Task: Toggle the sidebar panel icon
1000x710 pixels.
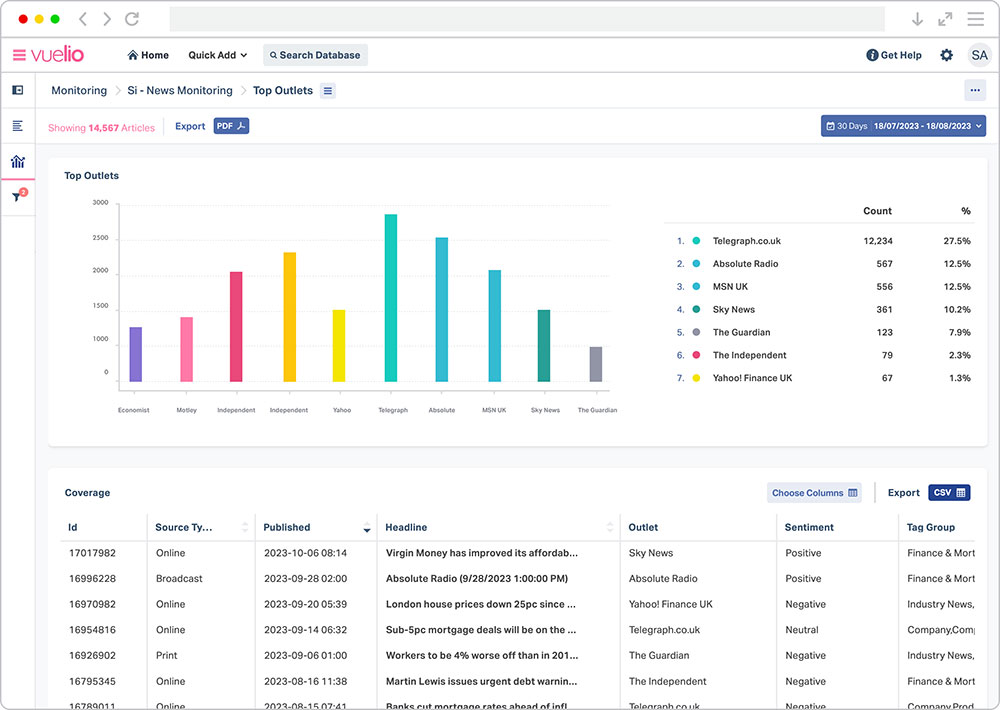Action: point(18,90)
